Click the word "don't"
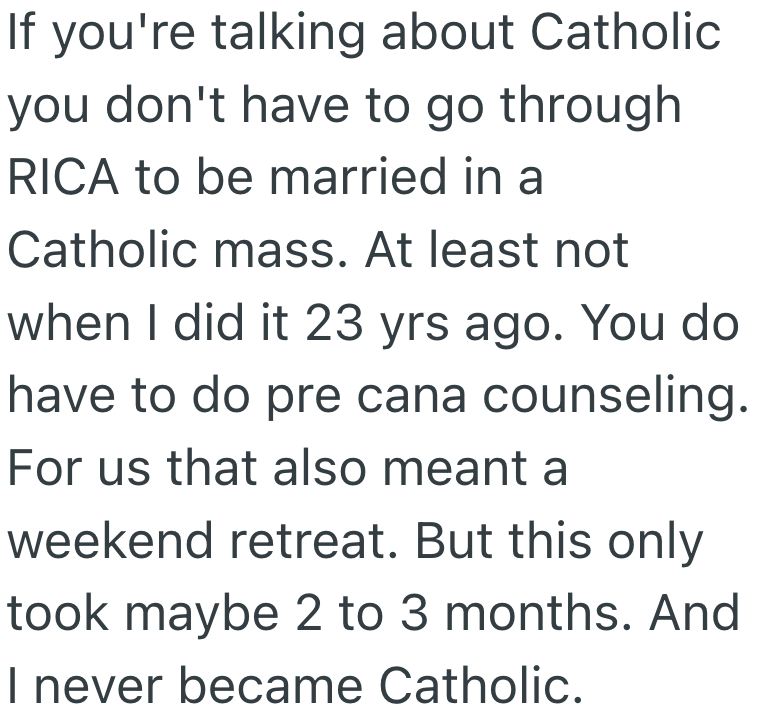Viewport: 766px width, 724px height. coord(171,106)
